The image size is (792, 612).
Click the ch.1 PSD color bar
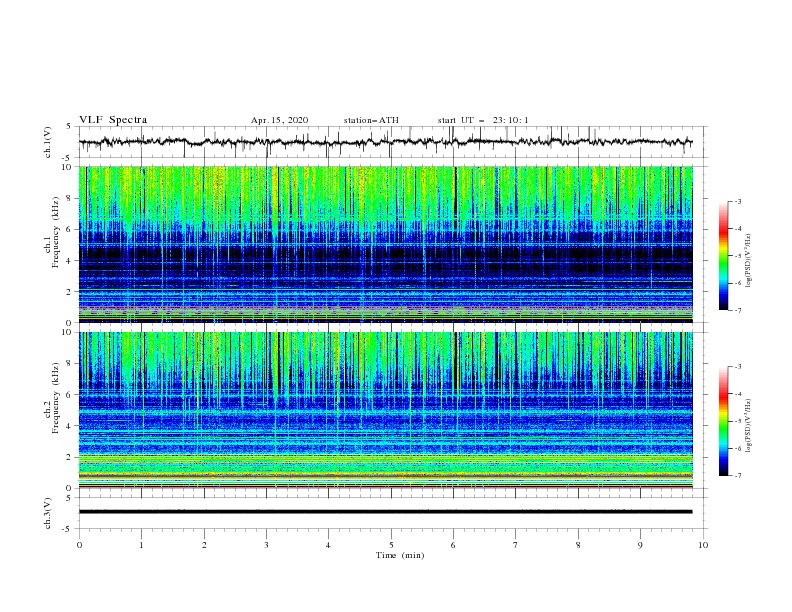(724, 256)
